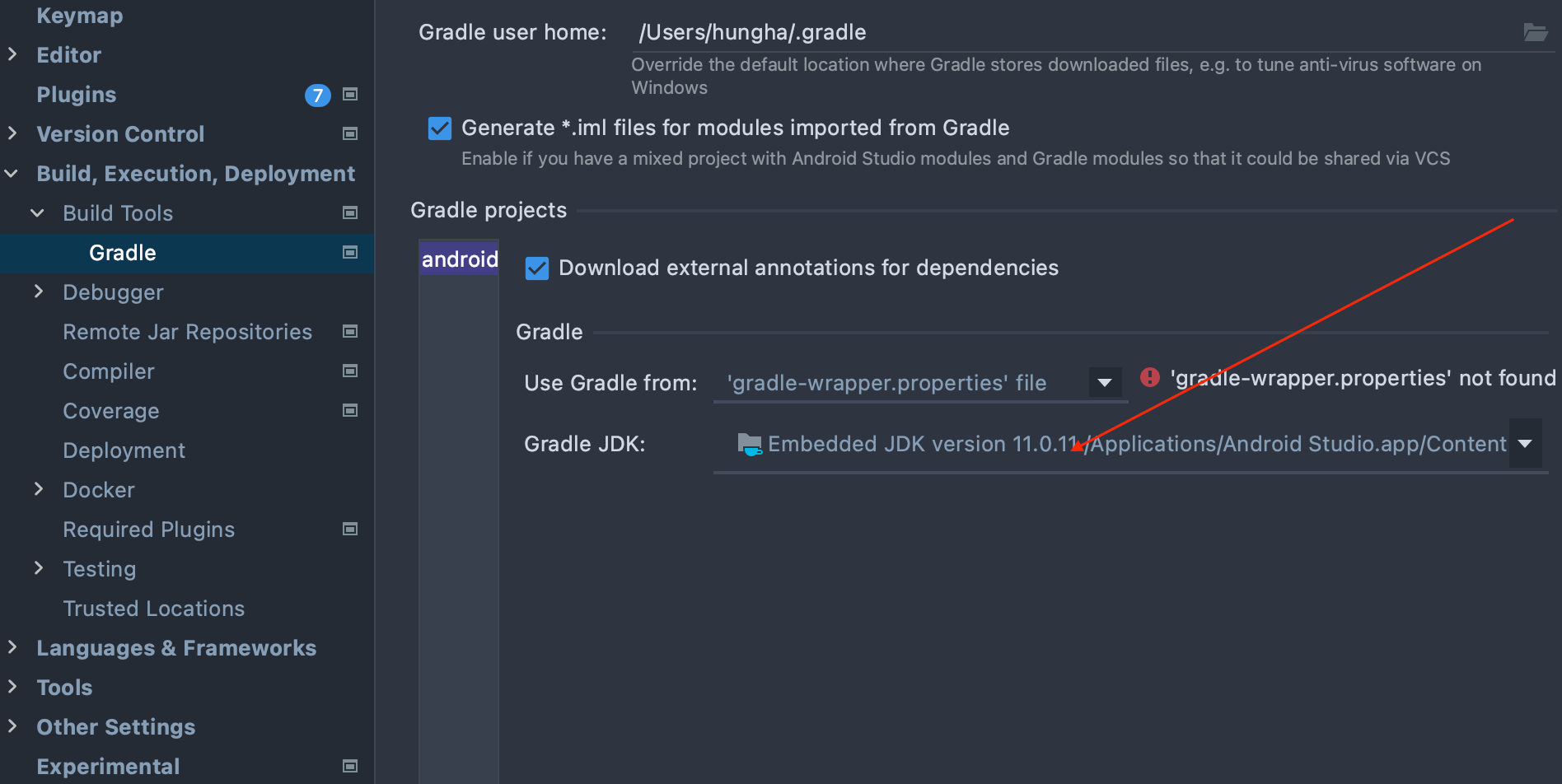Click indicator icon next to Required Plugins
The height and width of the screenshot is (784, 1562).
pyautogui.click(x=349, y=529)
